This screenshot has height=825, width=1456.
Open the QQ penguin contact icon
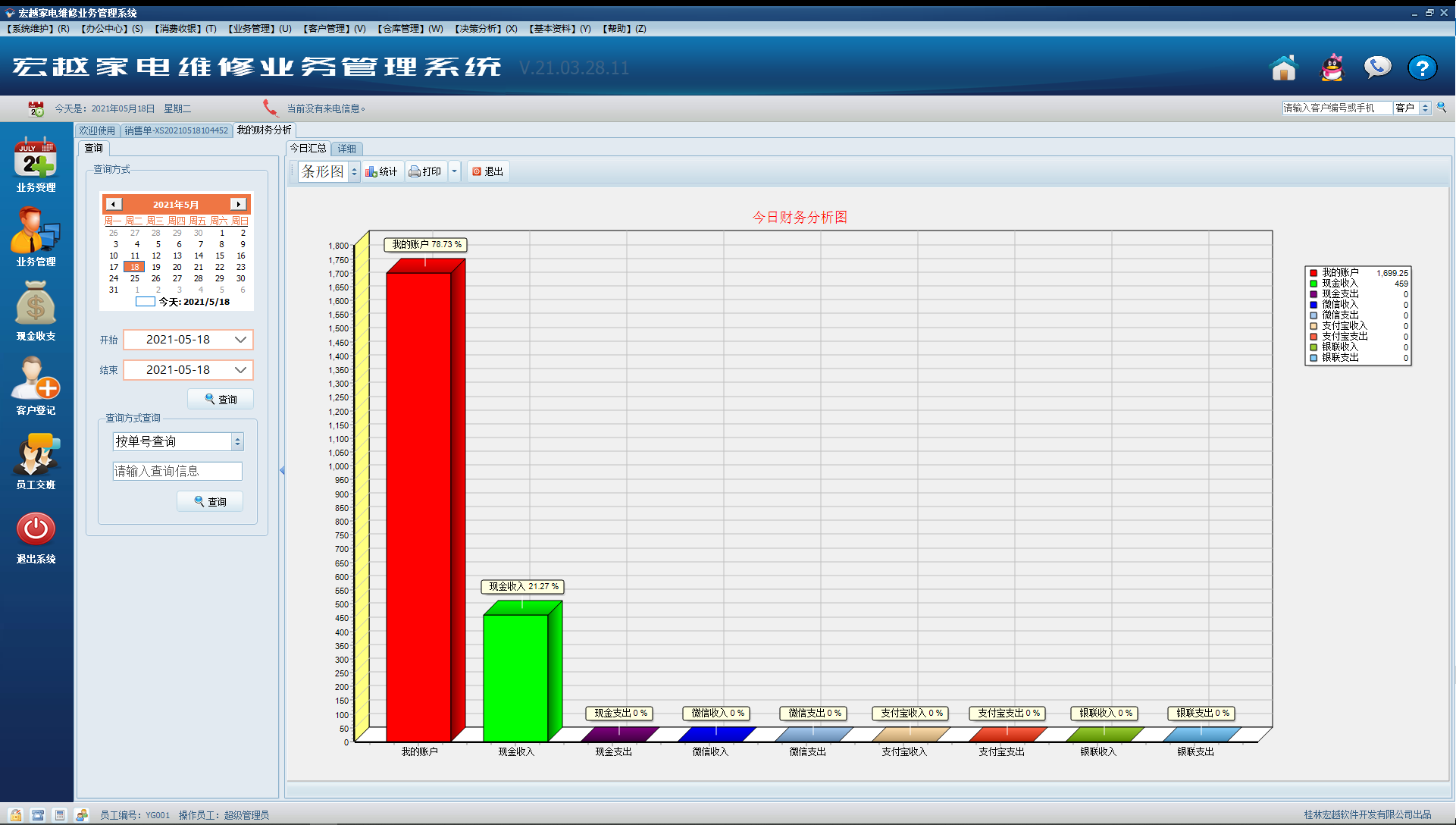pos(1332,68)
